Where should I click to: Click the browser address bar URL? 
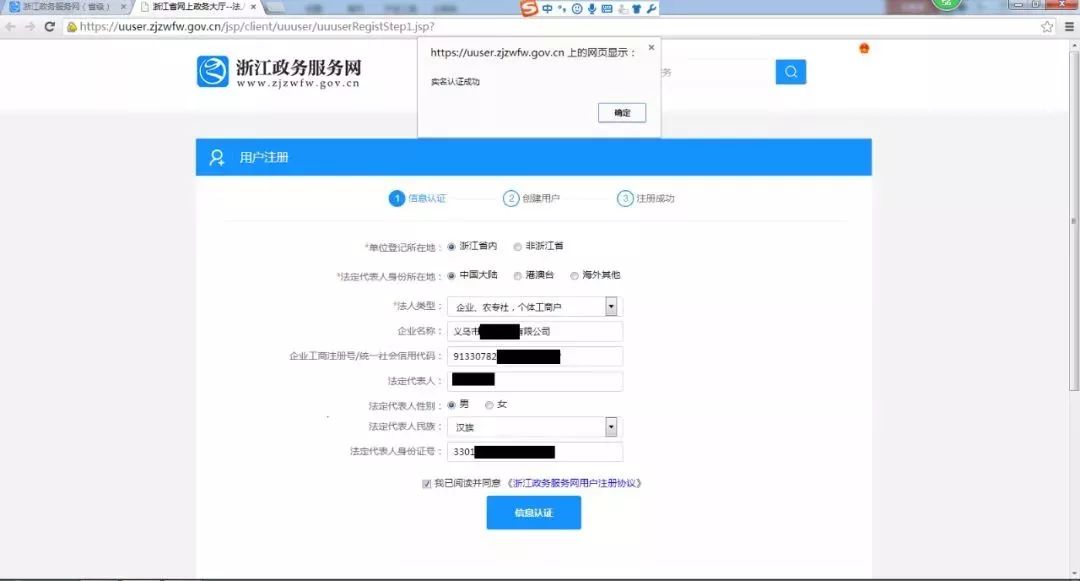pyautogui.click(x=257, y=27)
